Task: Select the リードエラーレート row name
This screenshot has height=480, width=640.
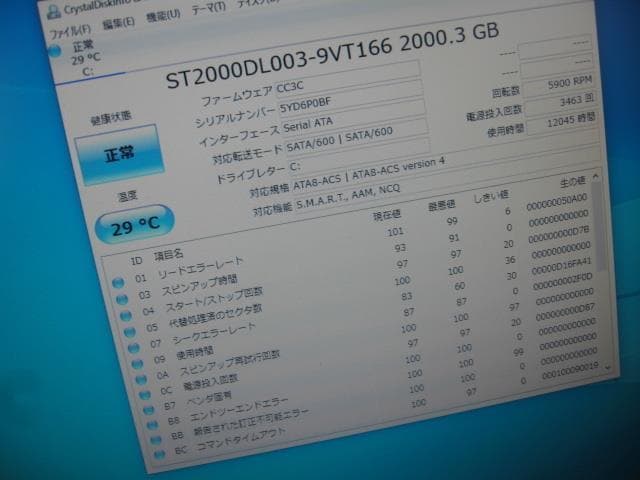Action: tap(200, 268)
